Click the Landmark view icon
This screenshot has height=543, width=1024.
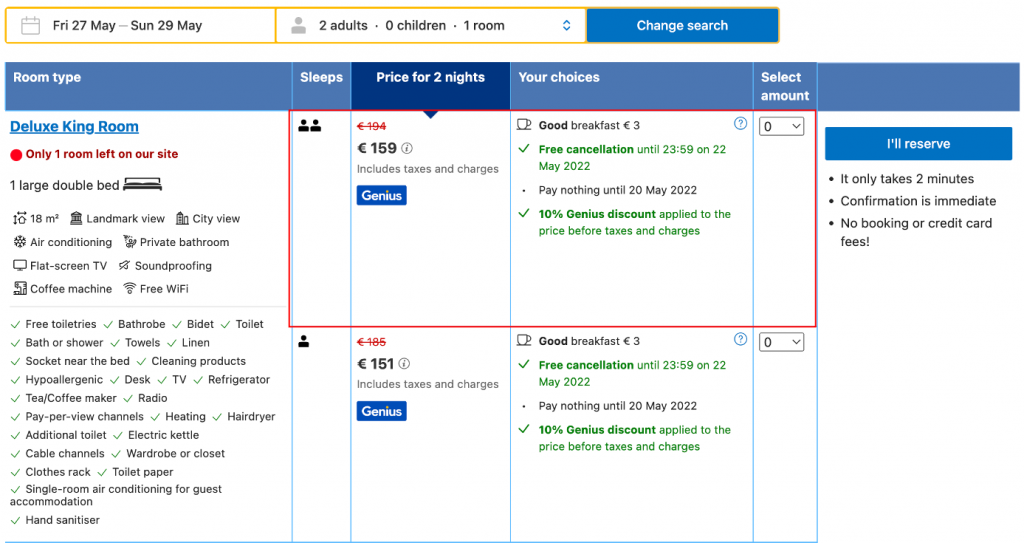click(76, 219)
